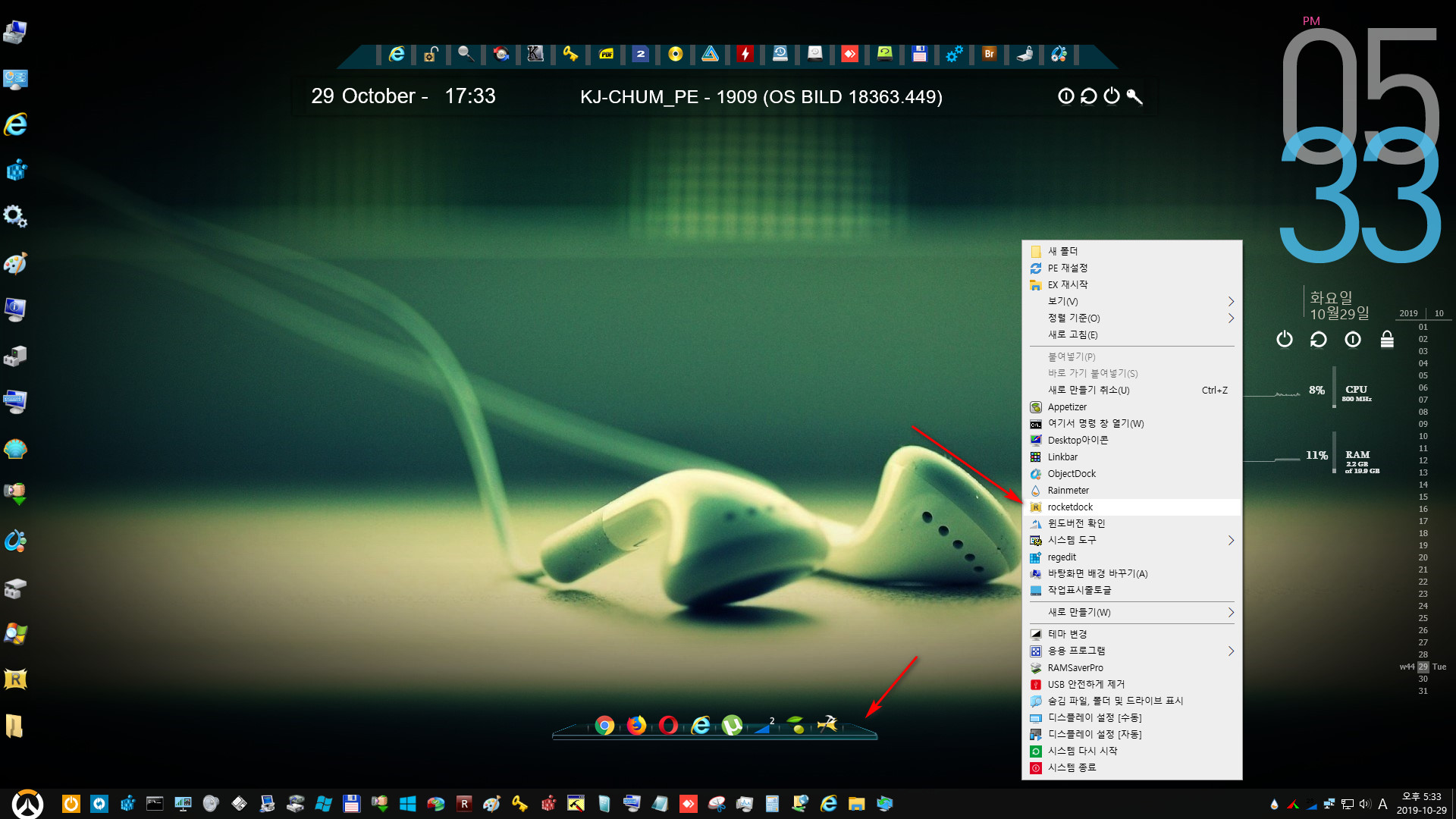
Task: Open regedit from the context menu
Action: pyautogui.click(x=1132, y=557)
